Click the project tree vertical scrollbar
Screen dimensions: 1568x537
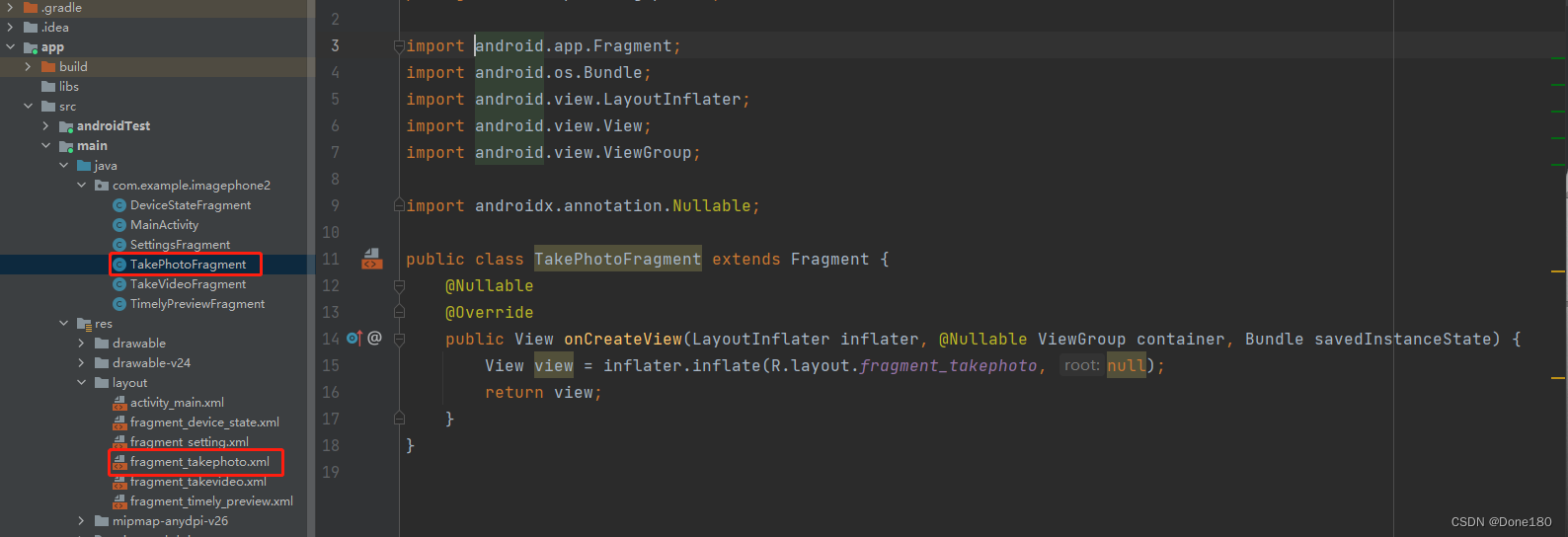coord(310,268)
